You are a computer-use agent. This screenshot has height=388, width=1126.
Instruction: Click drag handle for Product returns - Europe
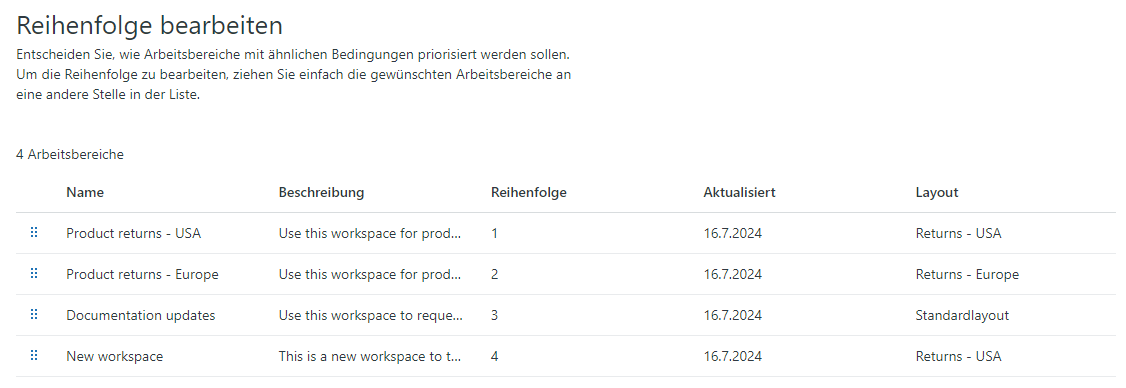point(34,274)
